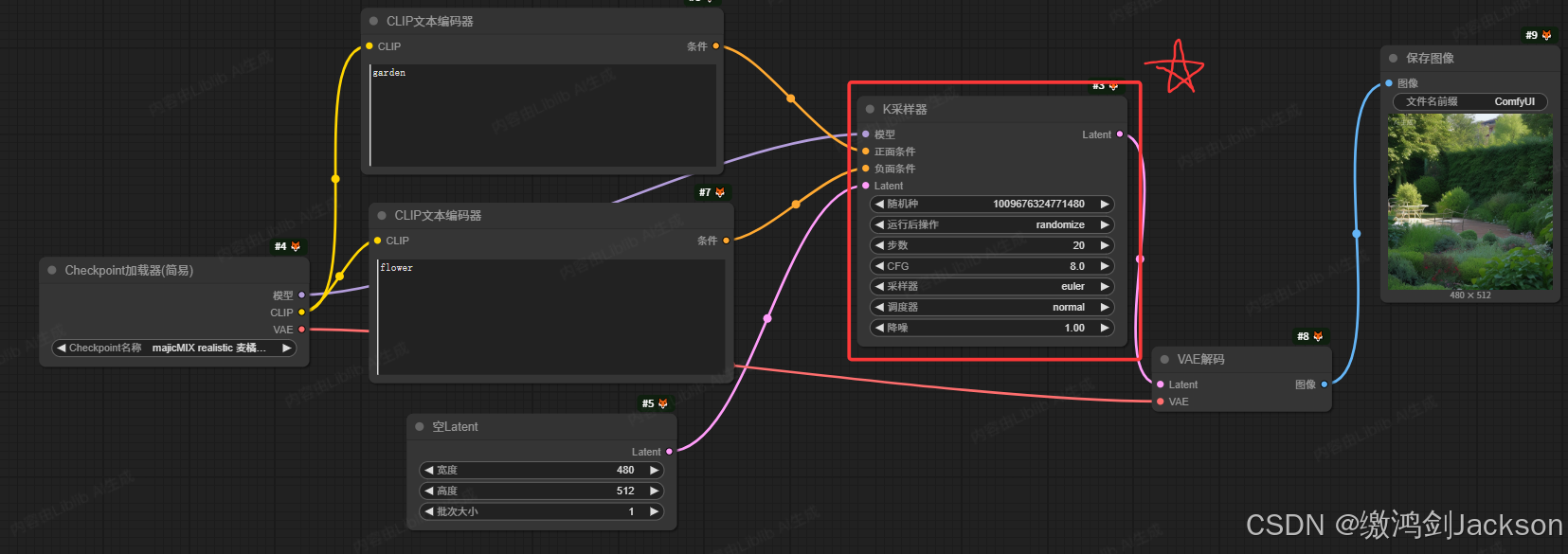The image size is (1568, 554).
Task: Select next Checkpoint名称 via right arrow
Action: 287,348
